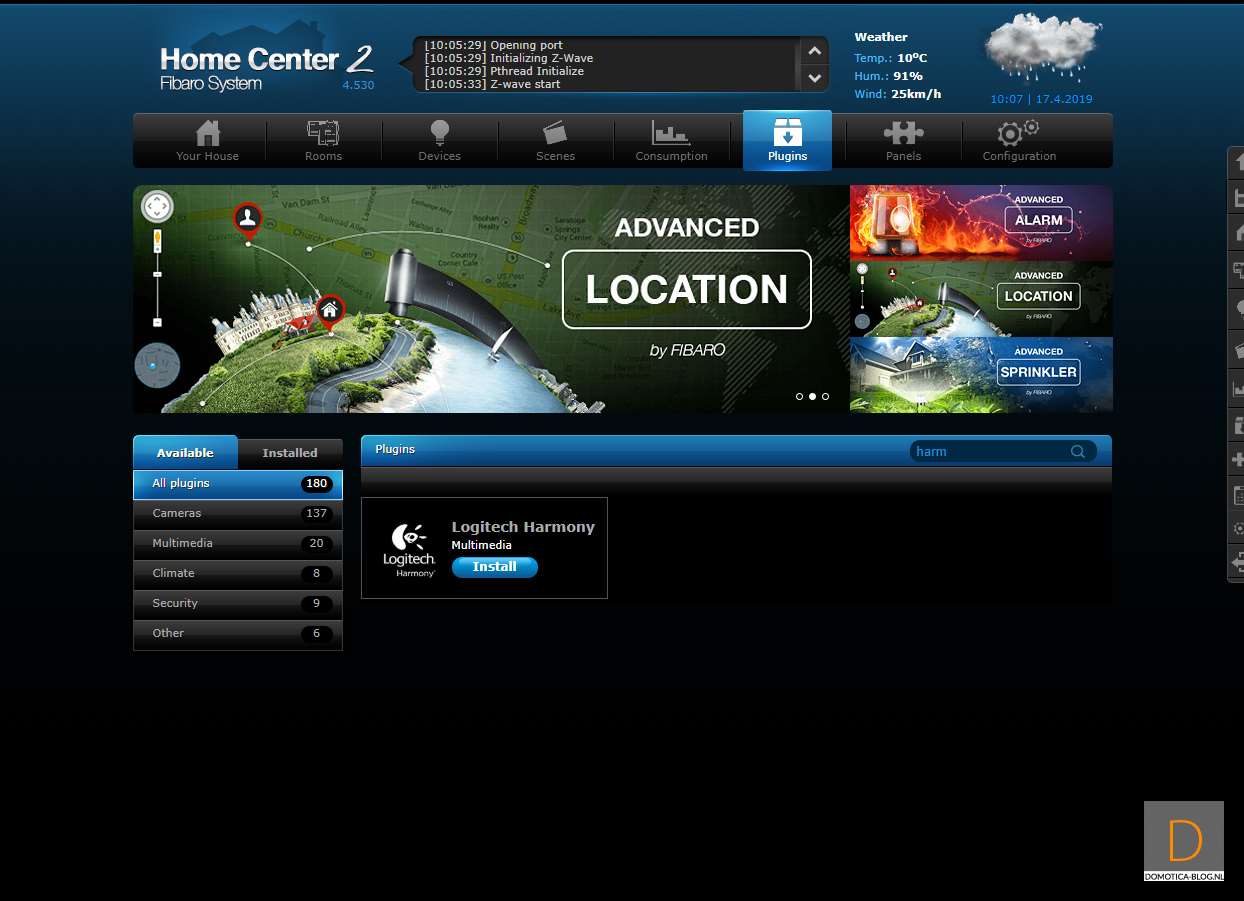Image resolution: width=1244 pixels, height=901 pixels.
Task: Click the search magnifier icon
Action: pos(1077,452)
